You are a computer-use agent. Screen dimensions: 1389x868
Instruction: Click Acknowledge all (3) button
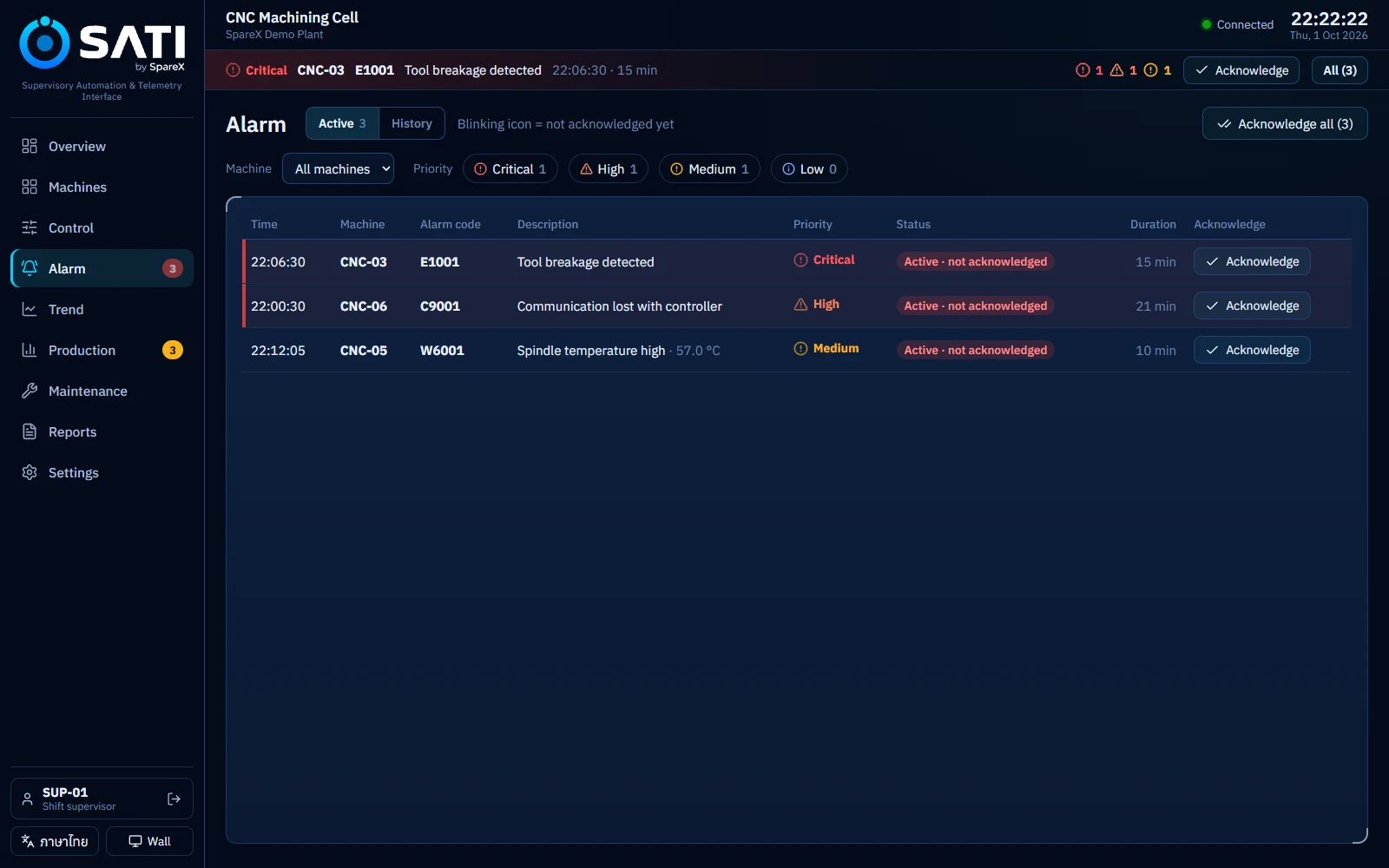pyautogui.click(x=1285, y=123)
